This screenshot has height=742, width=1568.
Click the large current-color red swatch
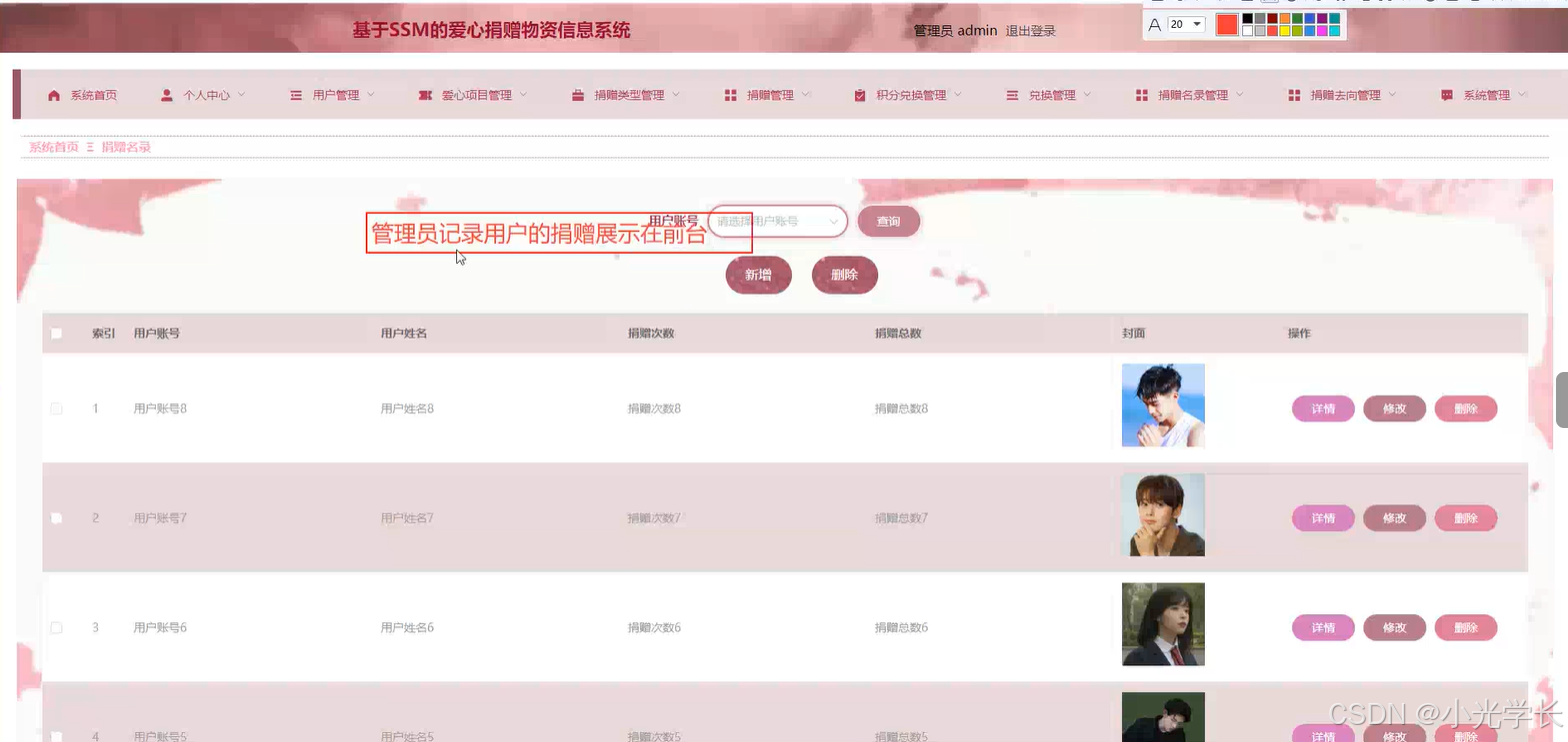pyautogui.click(x=1227, y=24)
